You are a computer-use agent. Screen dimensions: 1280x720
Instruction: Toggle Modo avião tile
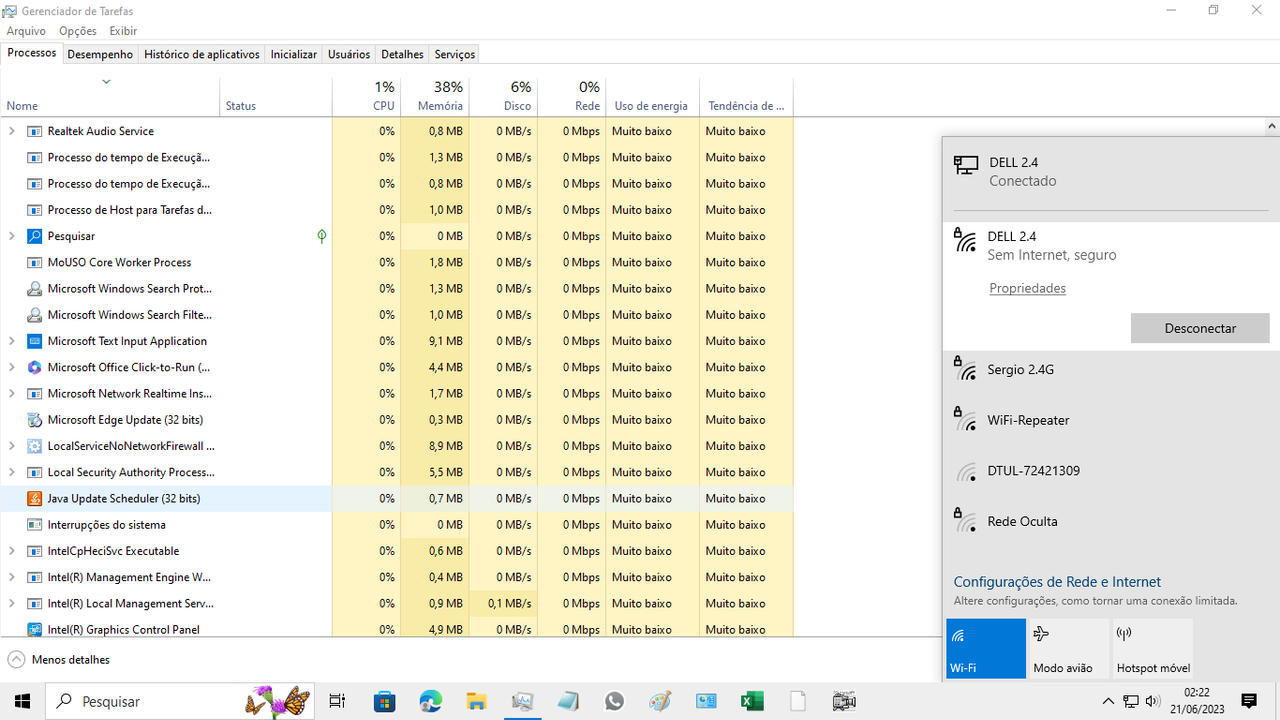(1069, 649)
